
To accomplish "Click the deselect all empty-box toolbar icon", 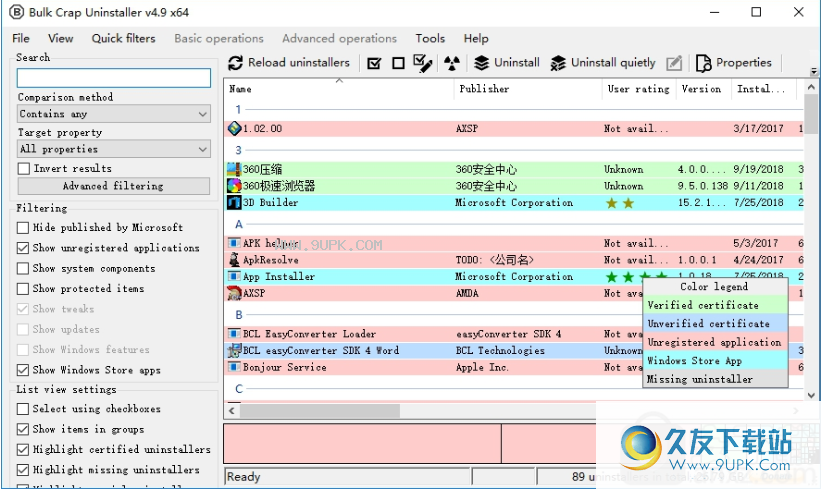I will (x=398, y=63).
